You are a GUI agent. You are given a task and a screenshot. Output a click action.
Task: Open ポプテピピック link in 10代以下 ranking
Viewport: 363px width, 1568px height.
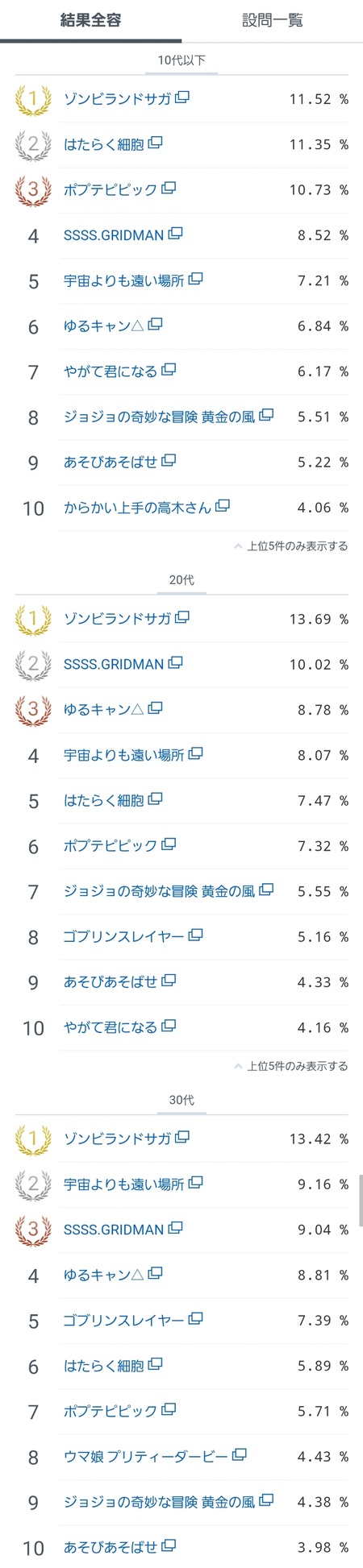[111, 189]
